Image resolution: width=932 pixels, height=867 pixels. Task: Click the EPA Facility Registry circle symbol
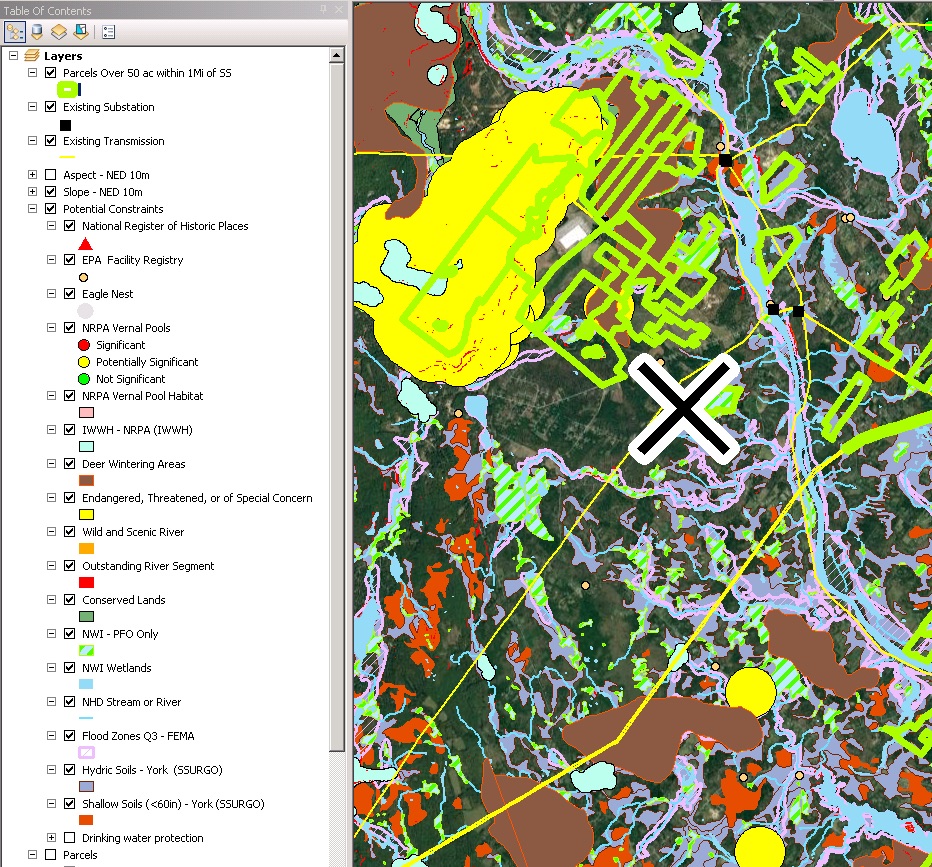point(84,278)
